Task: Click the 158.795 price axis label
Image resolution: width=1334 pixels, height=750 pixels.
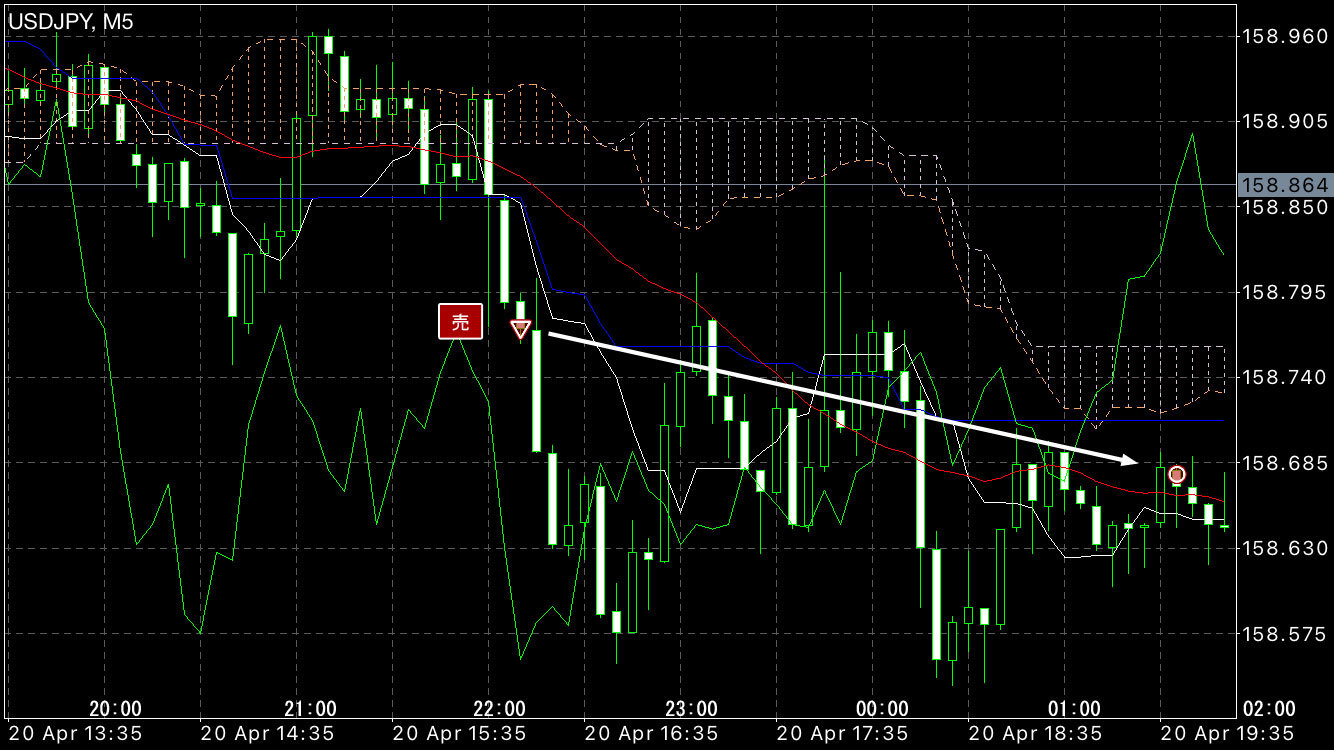Action: 1284,293
